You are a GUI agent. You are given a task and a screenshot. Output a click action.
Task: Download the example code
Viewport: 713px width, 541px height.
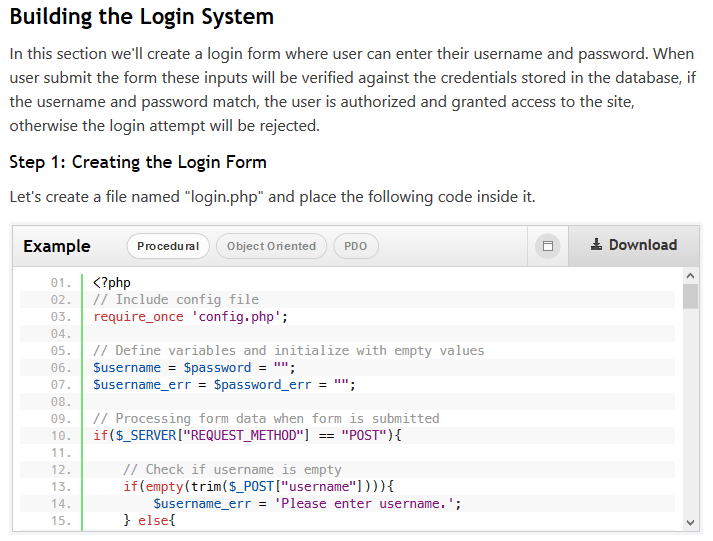pos(634,245)
